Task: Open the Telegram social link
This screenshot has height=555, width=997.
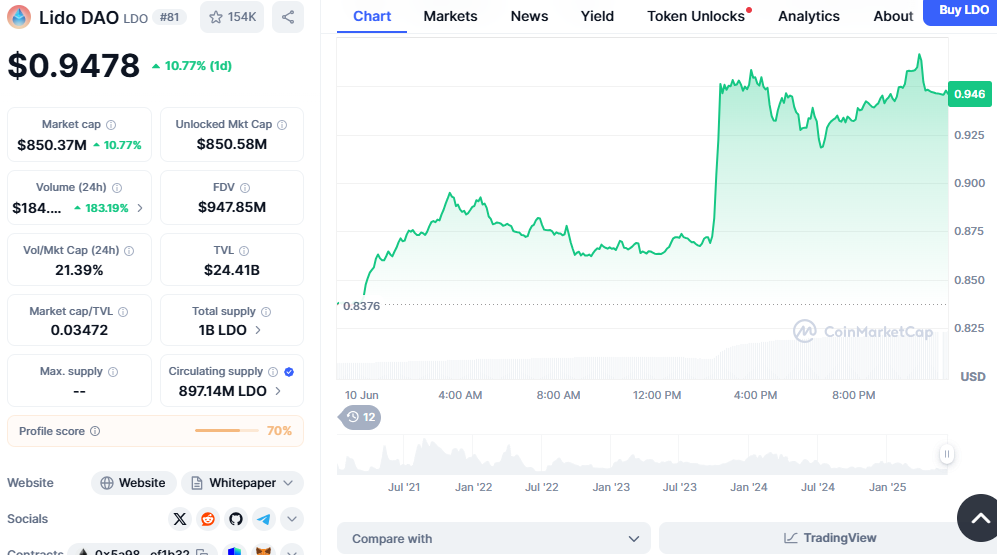Action: [x=263, y=519]
